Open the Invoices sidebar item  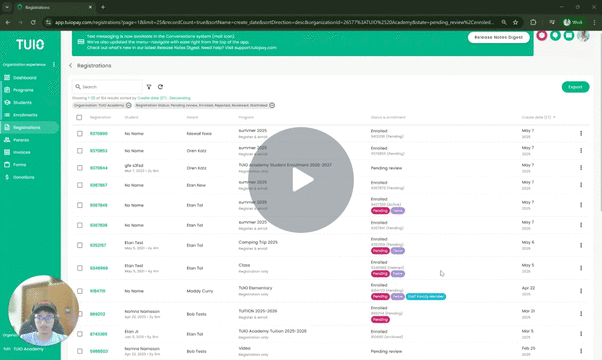click(x=22, y=152)
